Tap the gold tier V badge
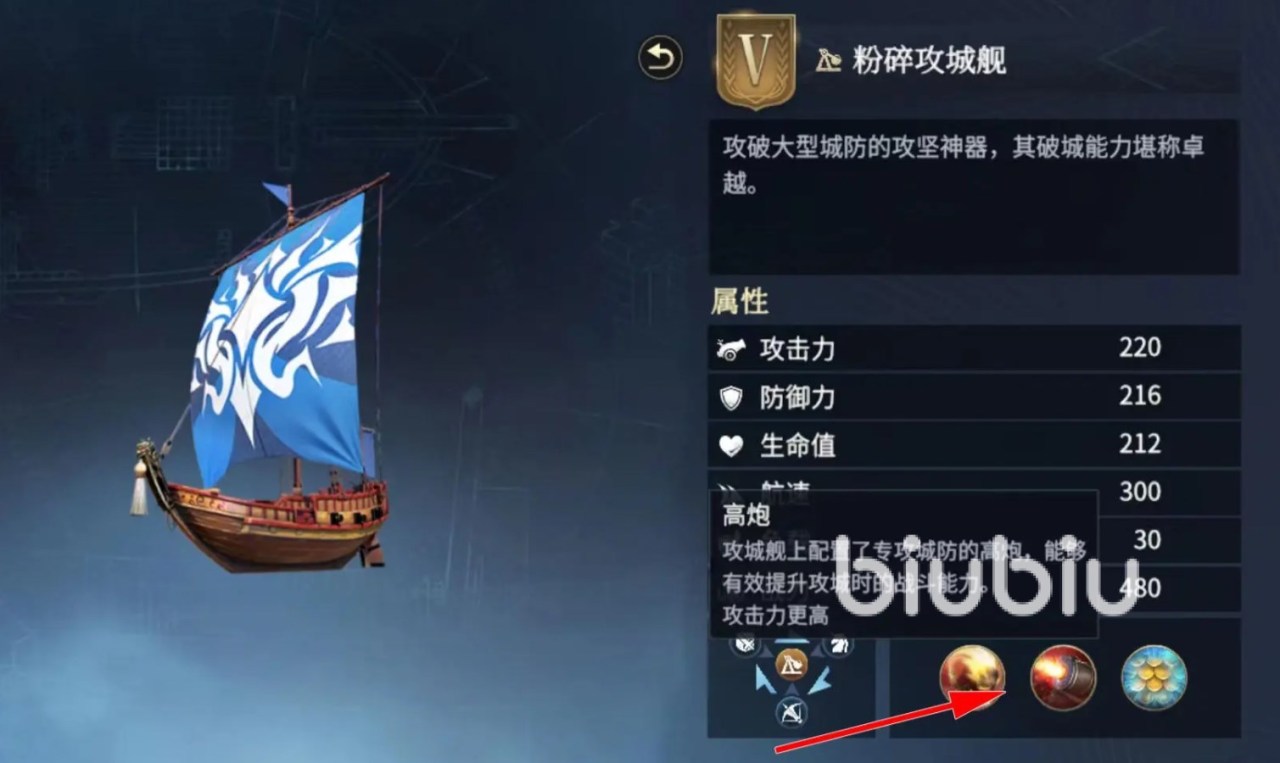Viewport: 1280px width, 763px height. [x=756, y=62]
